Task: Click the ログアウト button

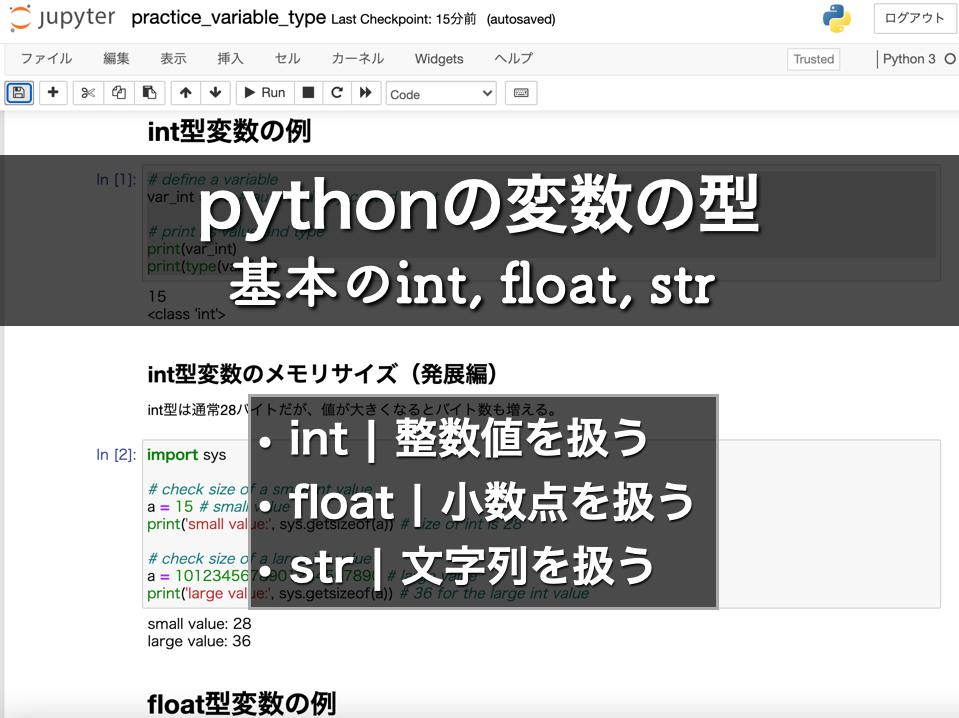Action: point(913,18)
